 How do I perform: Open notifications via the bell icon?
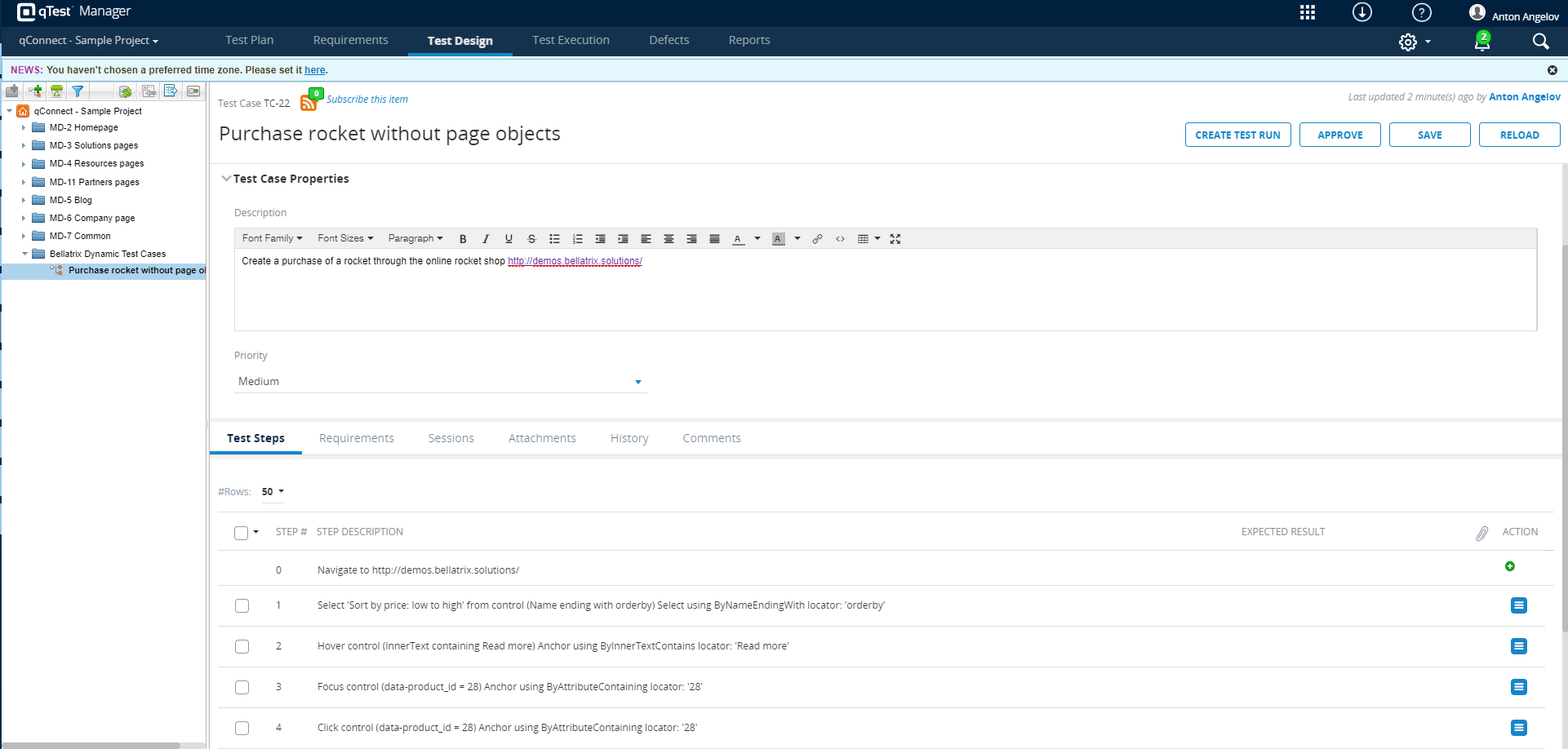1481,42
